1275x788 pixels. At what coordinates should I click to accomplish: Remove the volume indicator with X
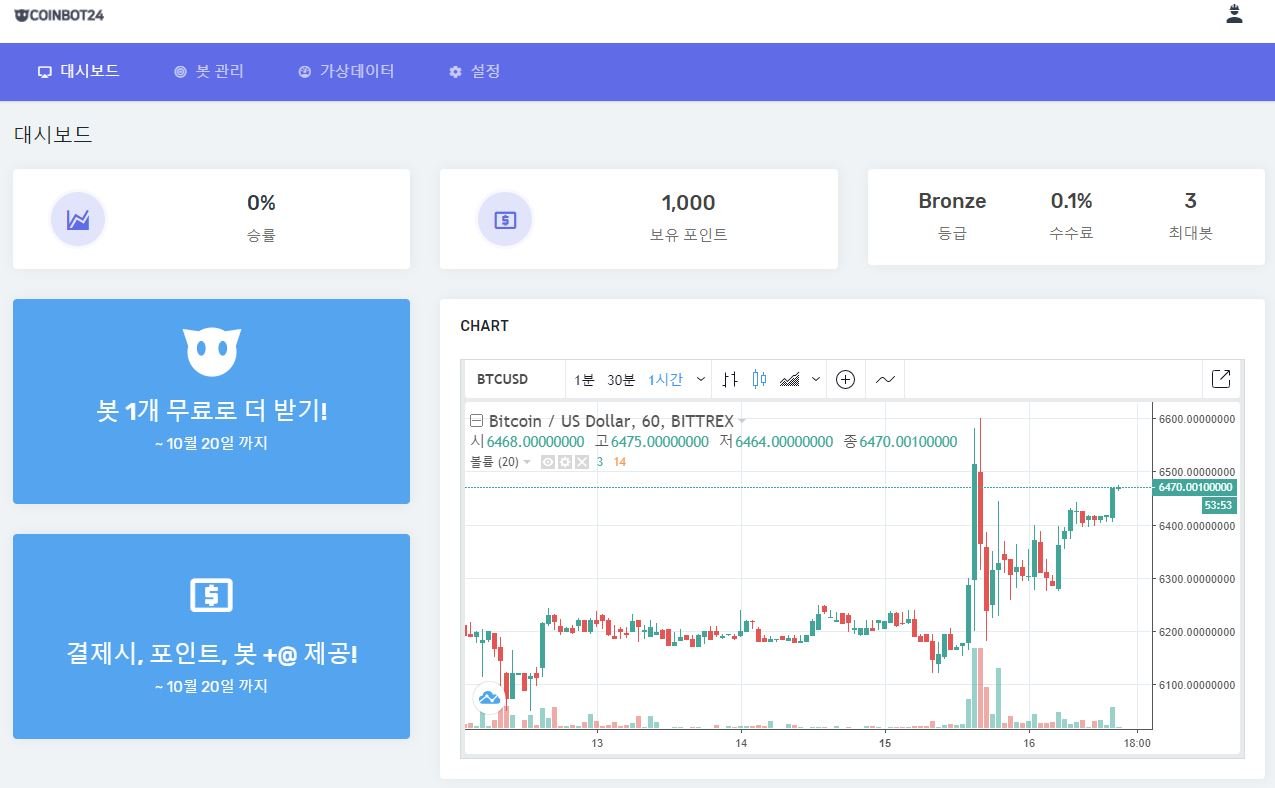tap(585, 462)
